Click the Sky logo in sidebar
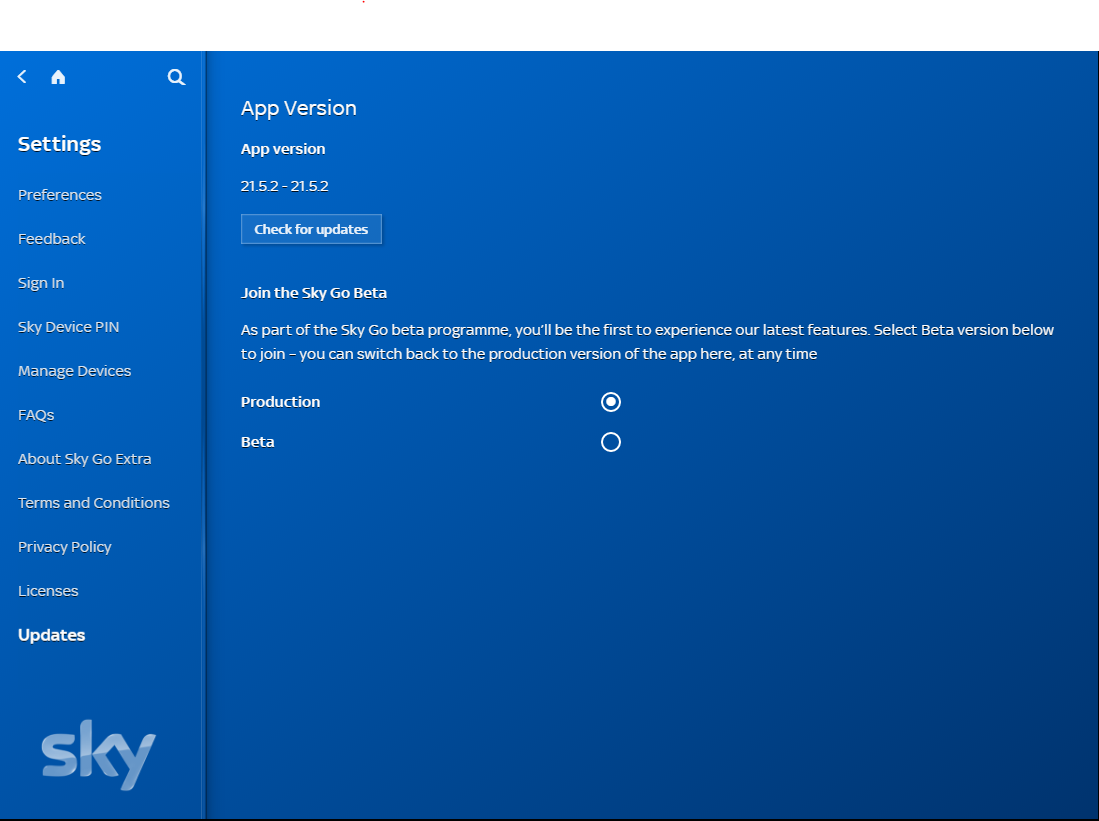1099x821 pixels. coord(99,754)
